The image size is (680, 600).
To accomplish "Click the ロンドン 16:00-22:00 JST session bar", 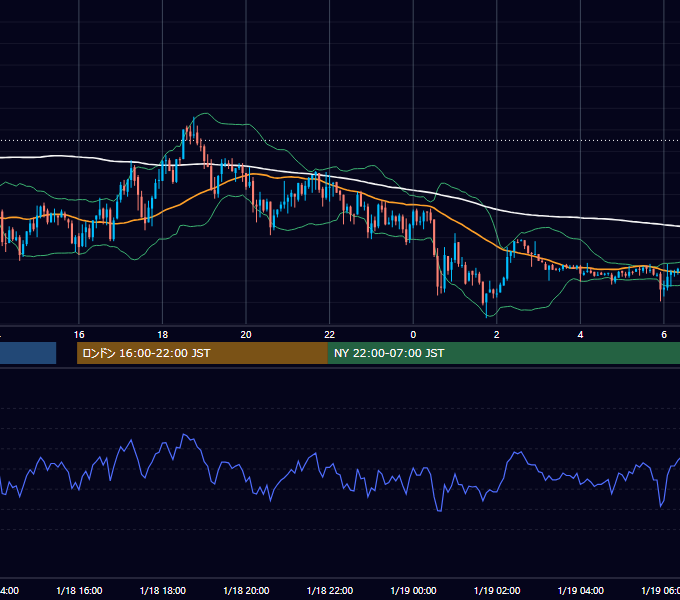I will [202, 353].
